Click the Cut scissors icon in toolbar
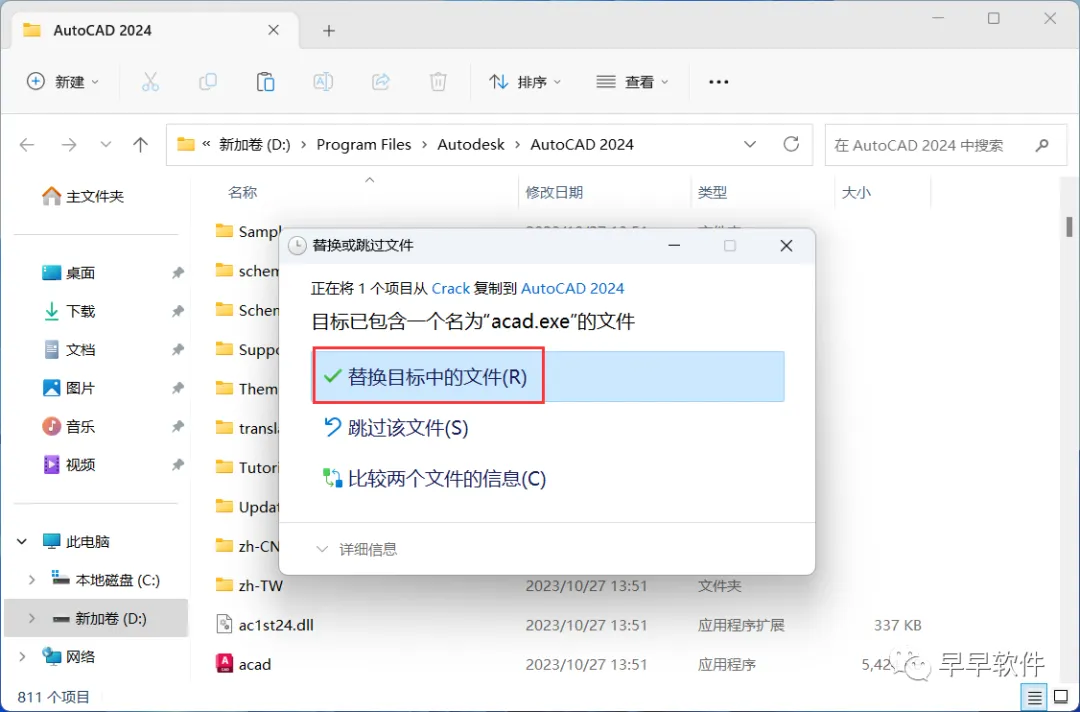 [x=150, y=82]
